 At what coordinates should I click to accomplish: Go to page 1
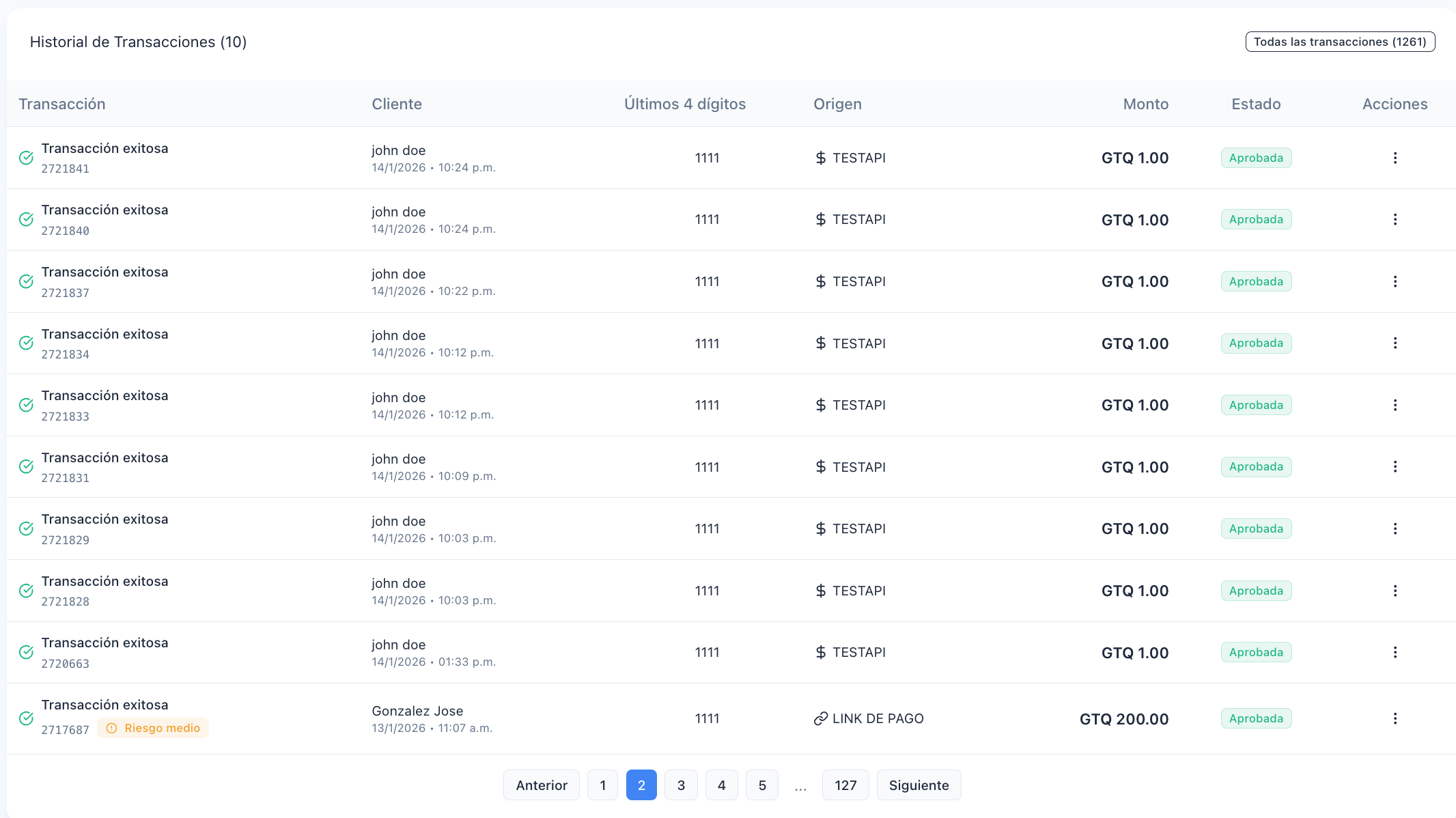(x=602, y=785)
